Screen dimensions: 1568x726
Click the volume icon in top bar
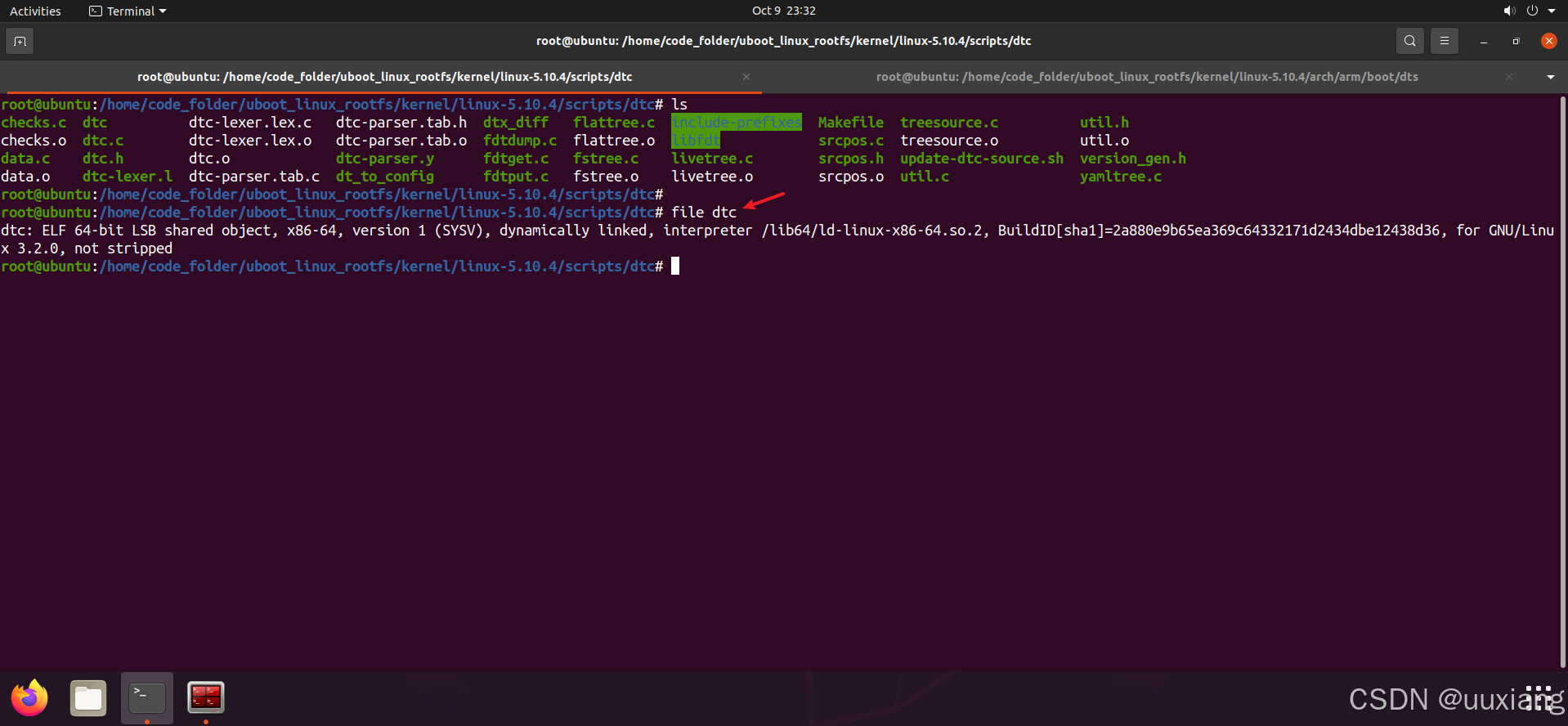pyautogui.click(x=1508, y=11)
